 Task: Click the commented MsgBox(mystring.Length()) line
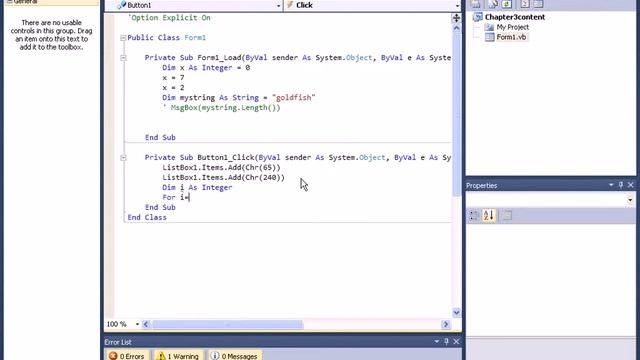pyautogui.click(x=221, y=108)
